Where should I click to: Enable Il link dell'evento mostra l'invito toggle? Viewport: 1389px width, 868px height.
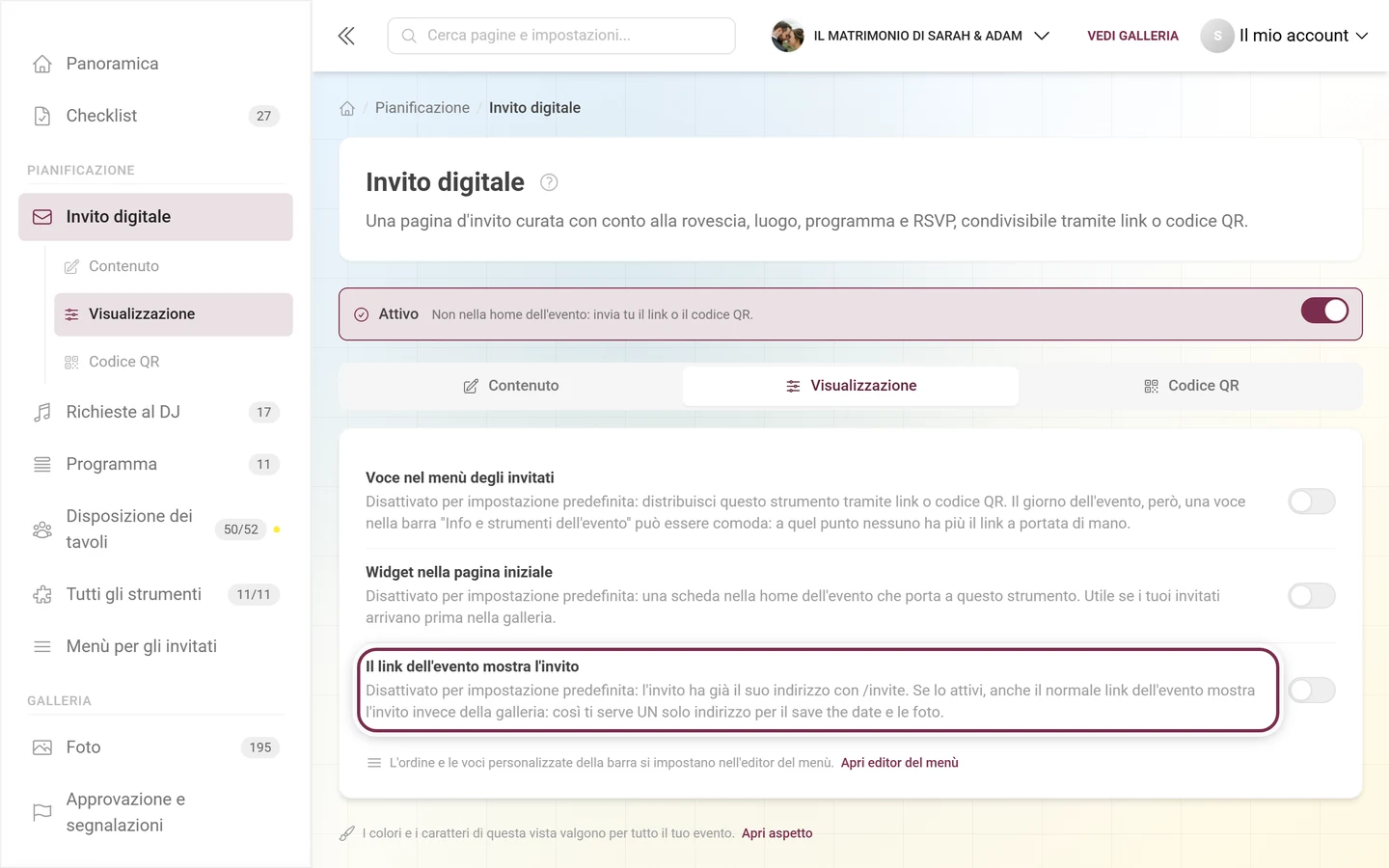click(x=1312, y=691)
